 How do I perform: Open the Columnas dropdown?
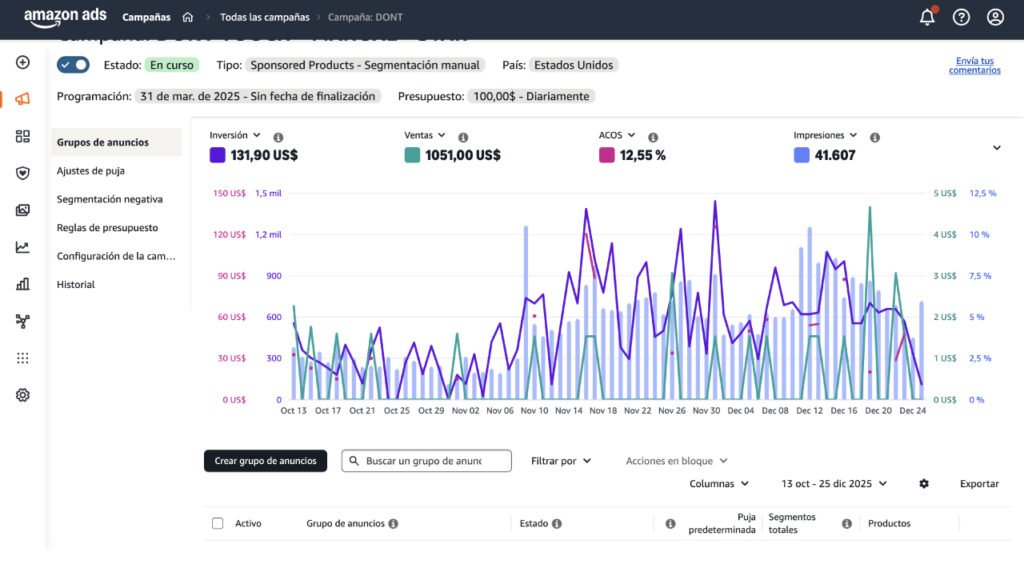coord(719,484)
